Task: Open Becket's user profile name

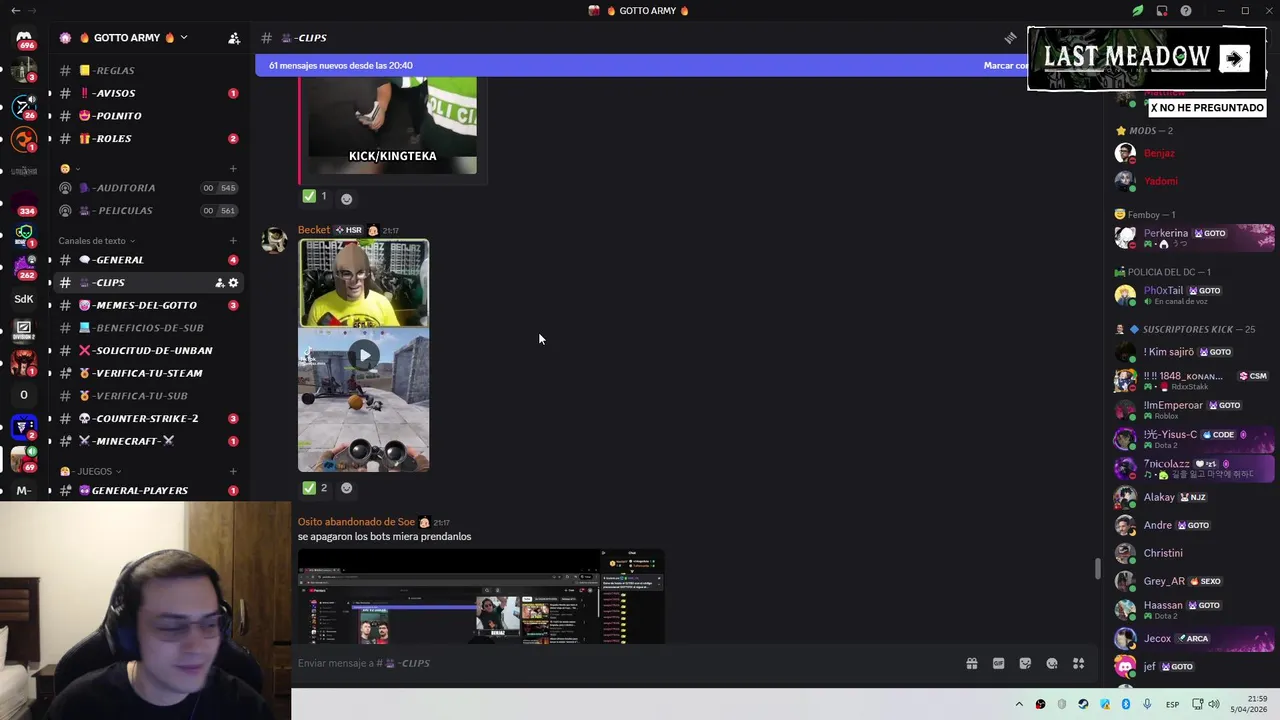Action: tap(314, 230)
